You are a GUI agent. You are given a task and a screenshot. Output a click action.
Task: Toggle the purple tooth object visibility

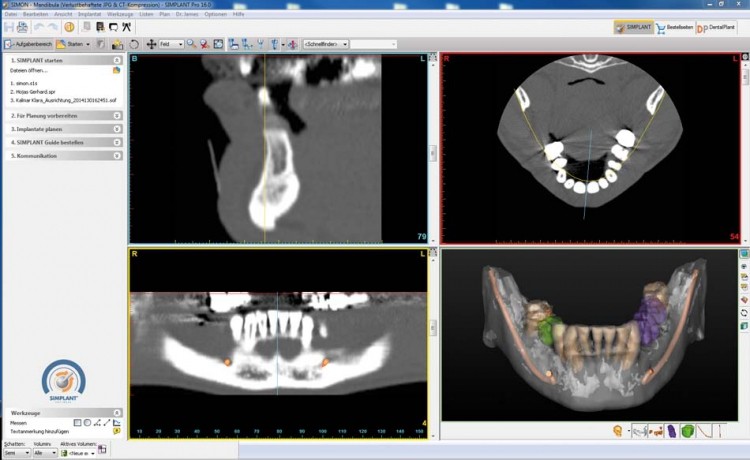pyautogui.click(x=672, y=431)
